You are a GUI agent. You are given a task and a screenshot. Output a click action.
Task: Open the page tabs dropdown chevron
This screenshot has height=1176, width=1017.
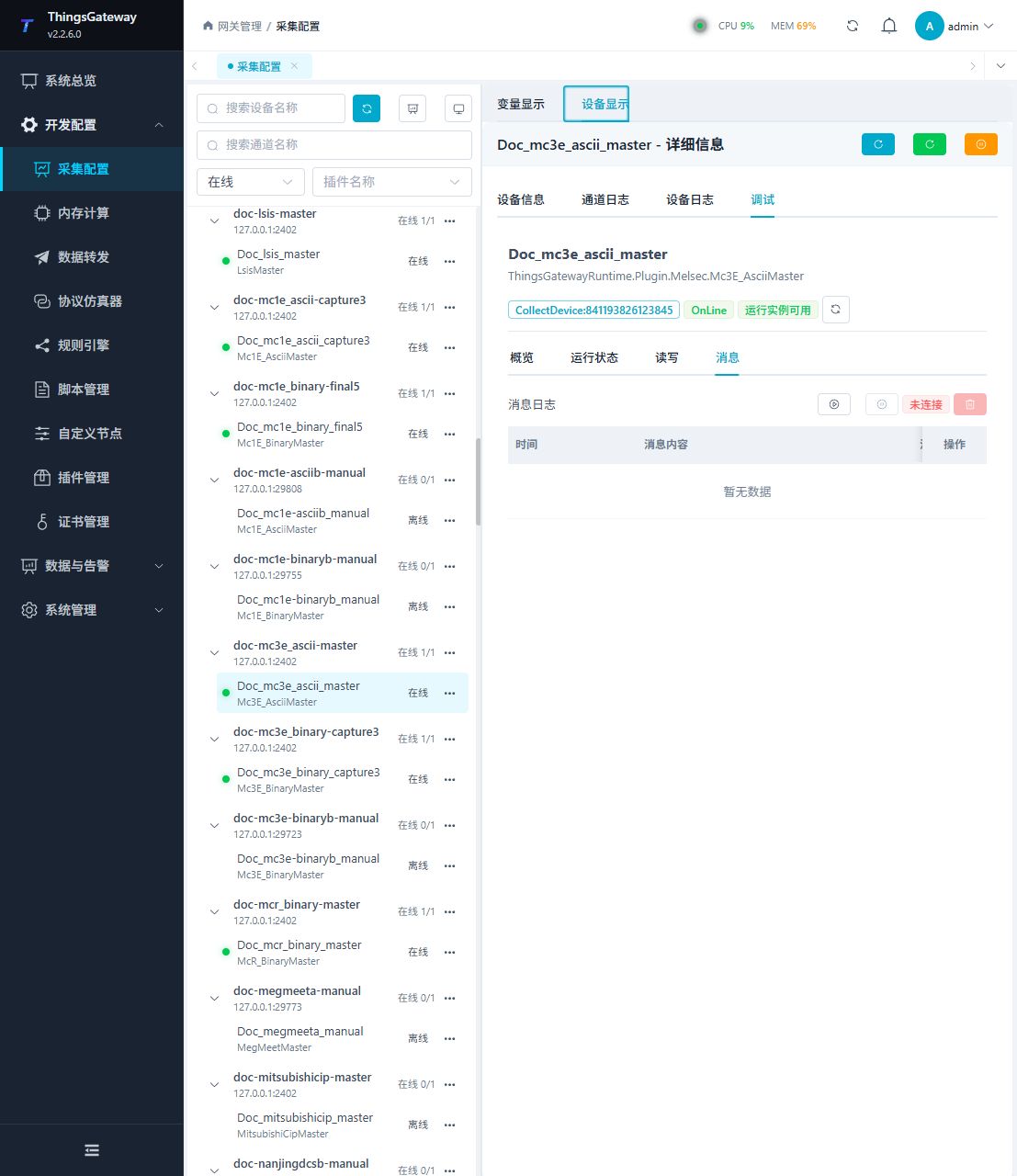click(1000, 66)
